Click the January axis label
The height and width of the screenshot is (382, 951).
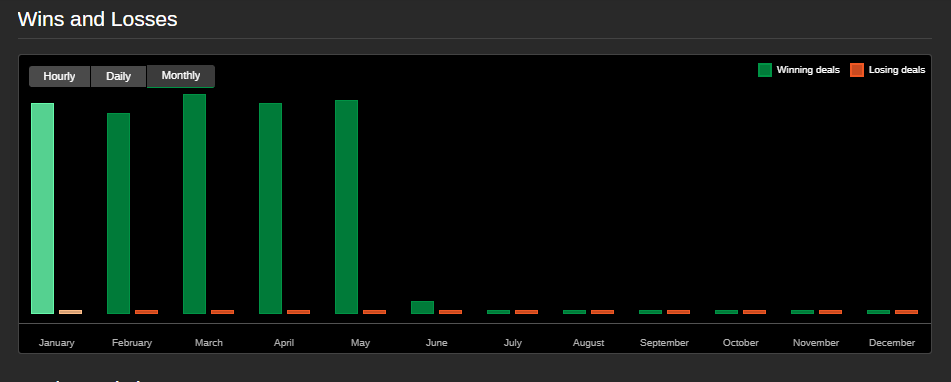(56, 343)
